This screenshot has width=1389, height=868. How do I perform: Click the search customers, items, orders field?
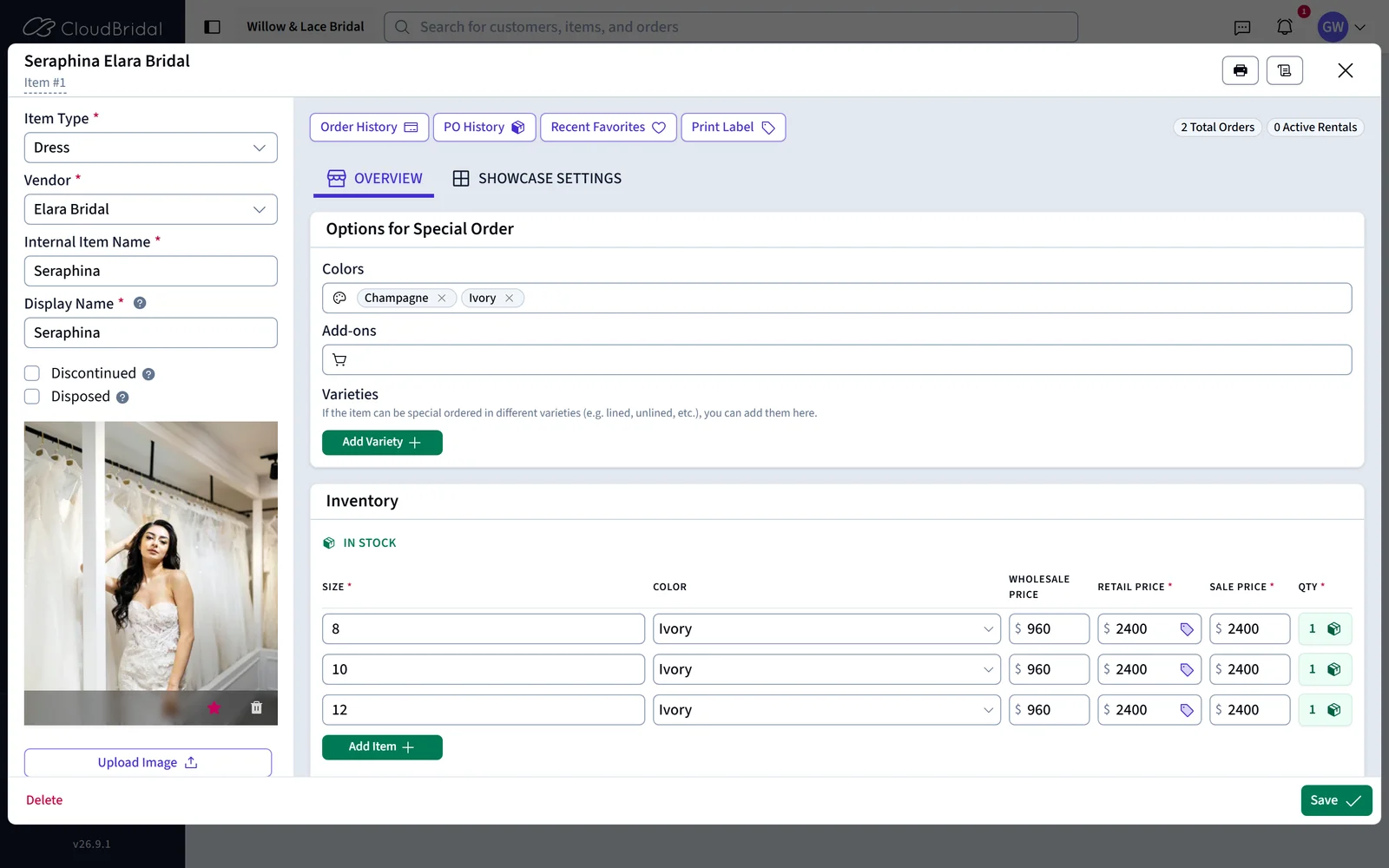pyautogui.click(x=731, y=27)
